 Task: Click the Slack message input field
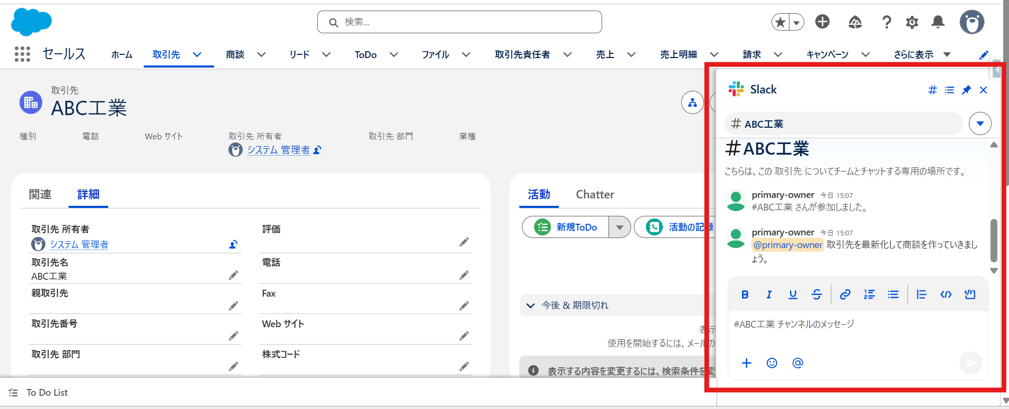click(x=857, y=324)
